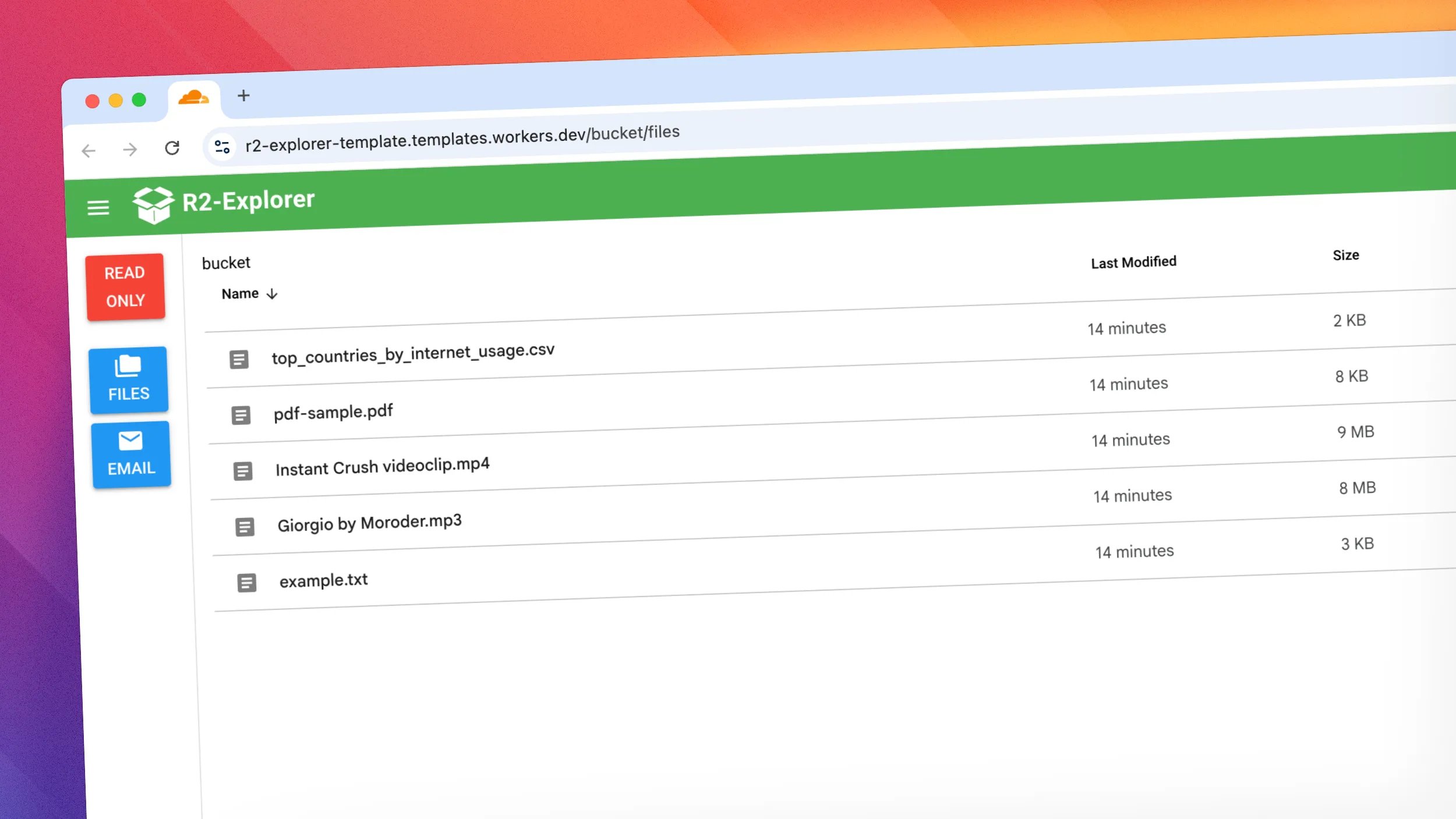1456x819 pixels.
Task: Open Instant Crush videoclip.mp4 file
Action: coord(383,466)
